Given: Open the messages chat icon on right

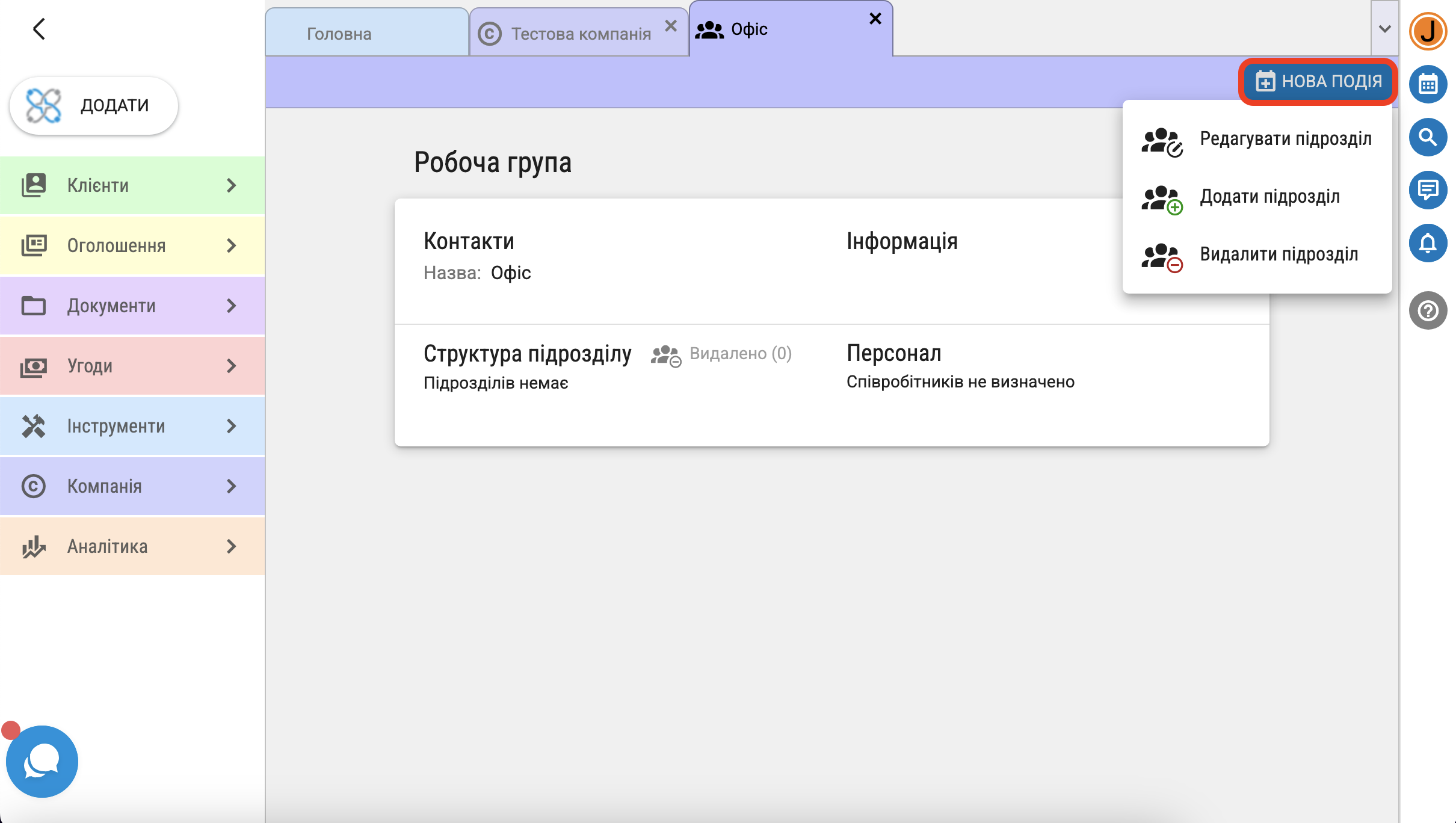Looking at the screenshot, I should click(x=1428, y=190).
